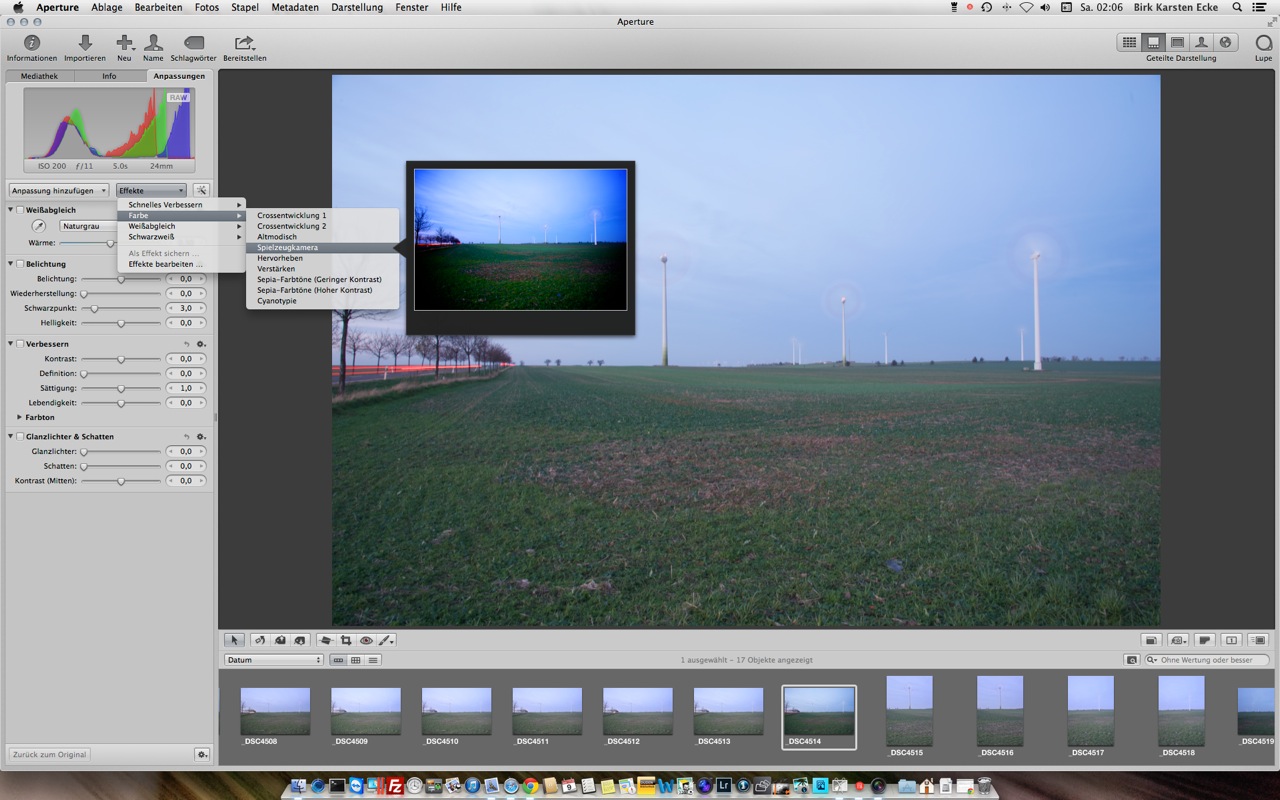Select the Red Eye tool
Screen dimensions: 1280x800
(366, 640)
